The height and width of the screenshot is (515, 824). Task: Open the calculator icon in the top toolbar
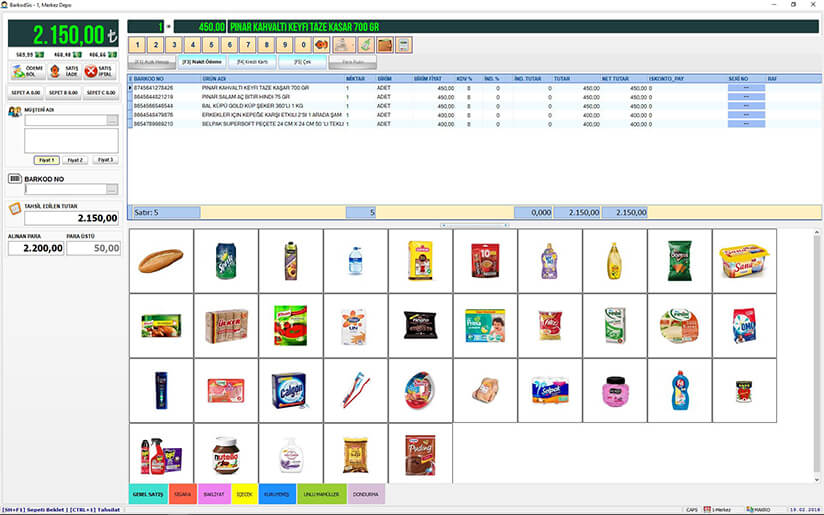pyautogui.click(x=404, y=45)
